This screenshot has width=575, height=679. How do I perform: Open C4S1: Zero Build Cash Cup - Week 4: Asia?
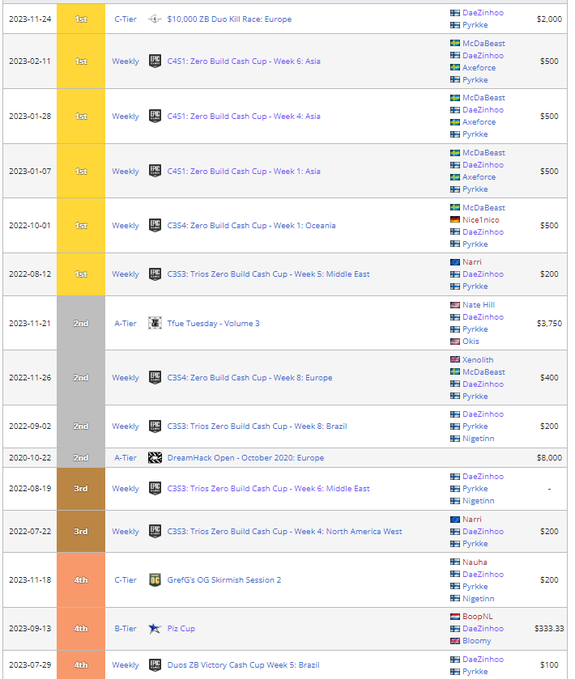[244, 116]
